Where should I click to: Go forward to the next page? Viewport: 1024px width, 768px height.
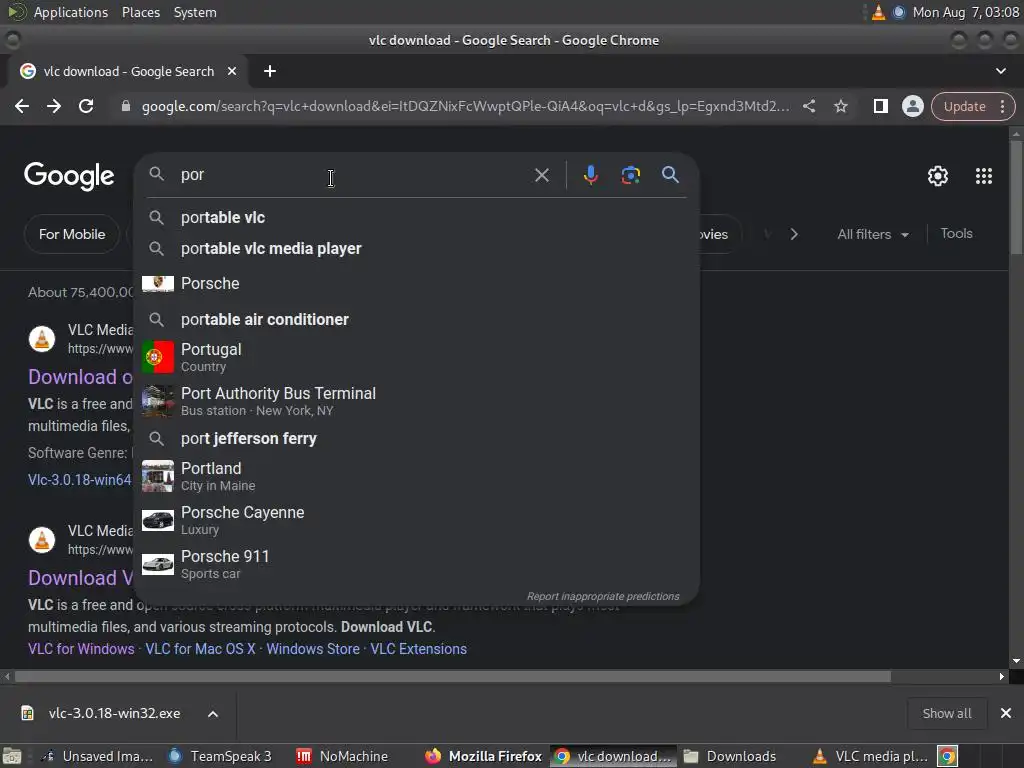[x=54, y=106]
